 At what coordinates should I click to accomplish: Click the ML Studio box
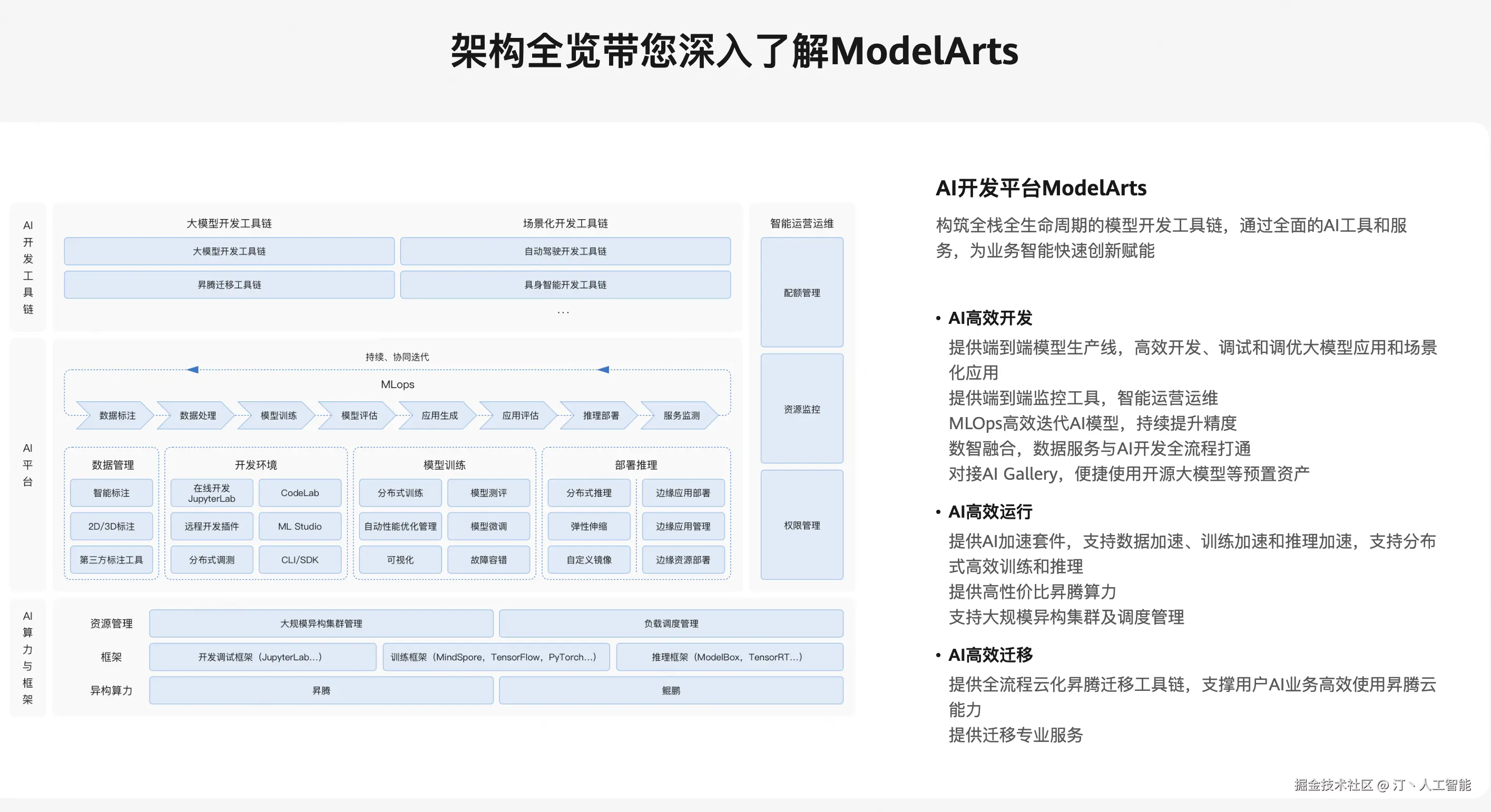pos(300,526)
